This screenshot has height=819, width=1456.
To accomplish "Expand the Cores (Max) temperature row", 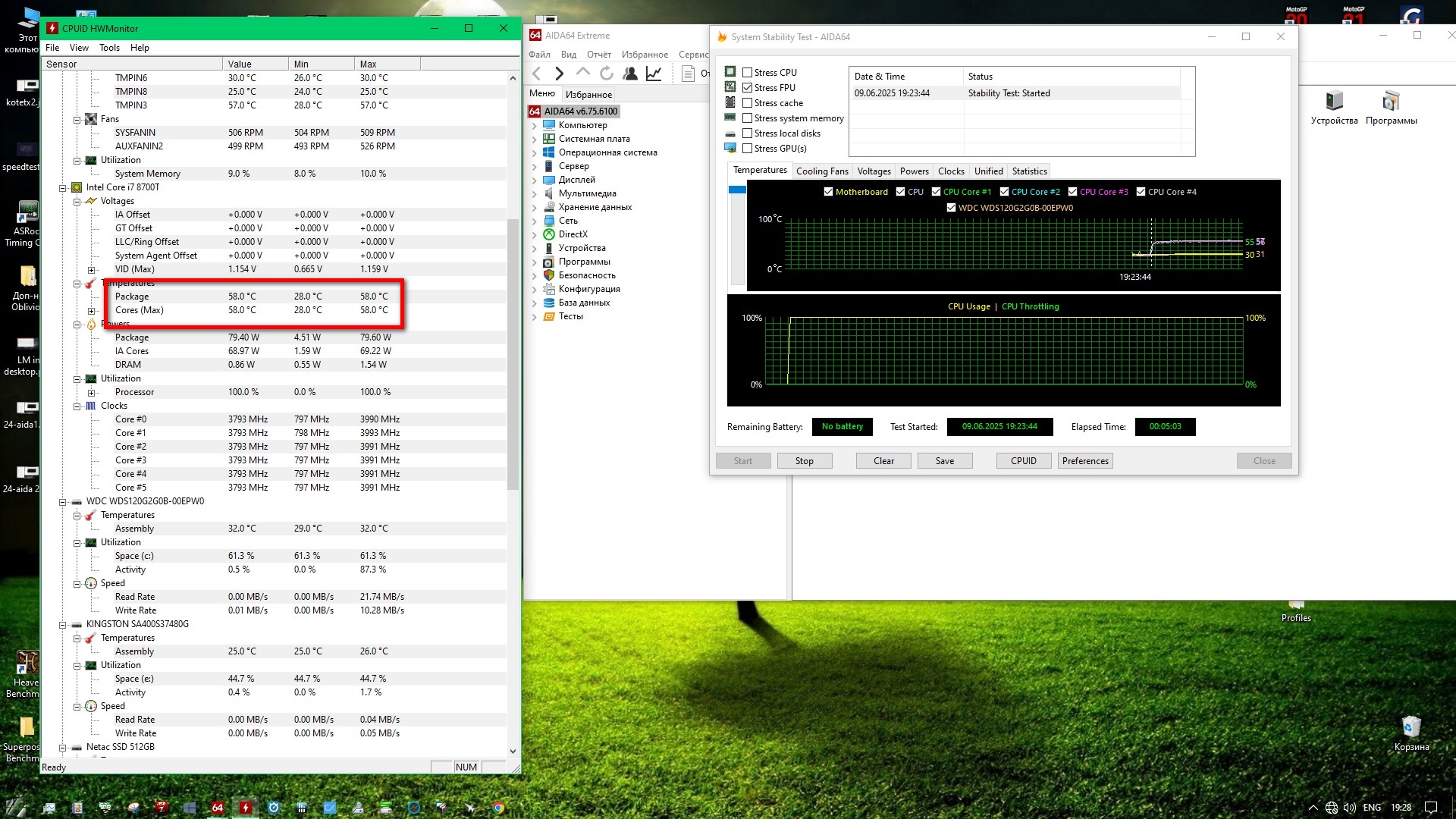I will click(91, 311).
